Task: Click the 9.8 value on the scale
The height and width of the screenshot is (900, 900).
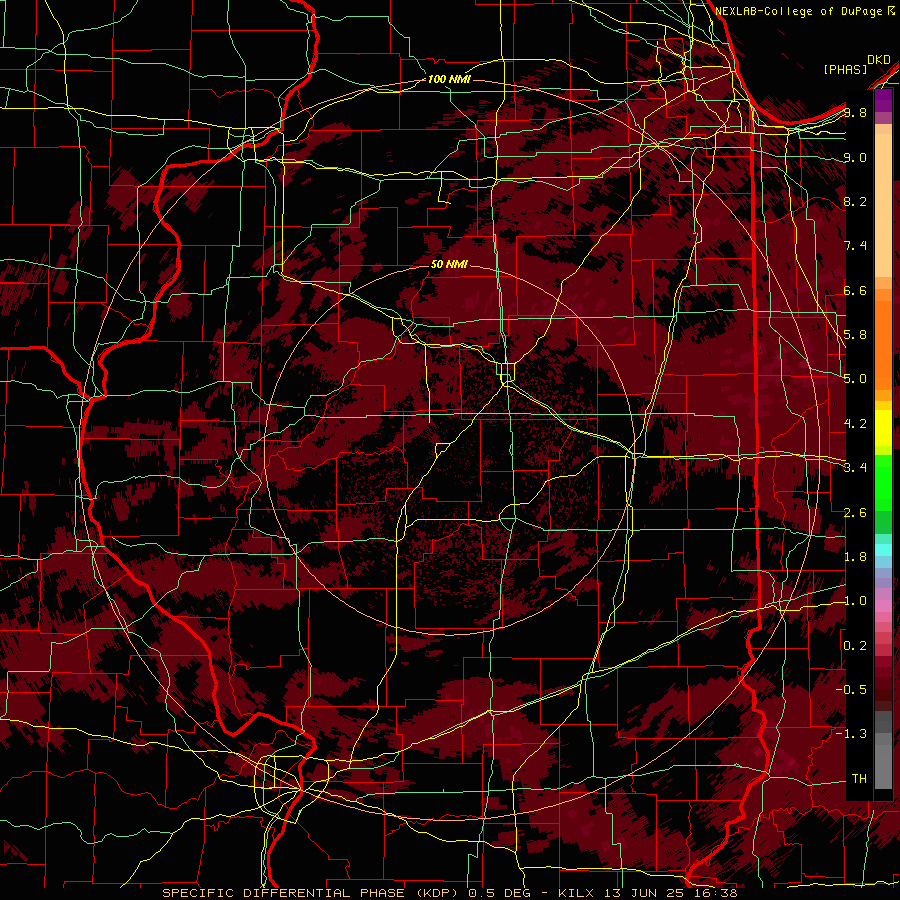Action: pos(855,113)
